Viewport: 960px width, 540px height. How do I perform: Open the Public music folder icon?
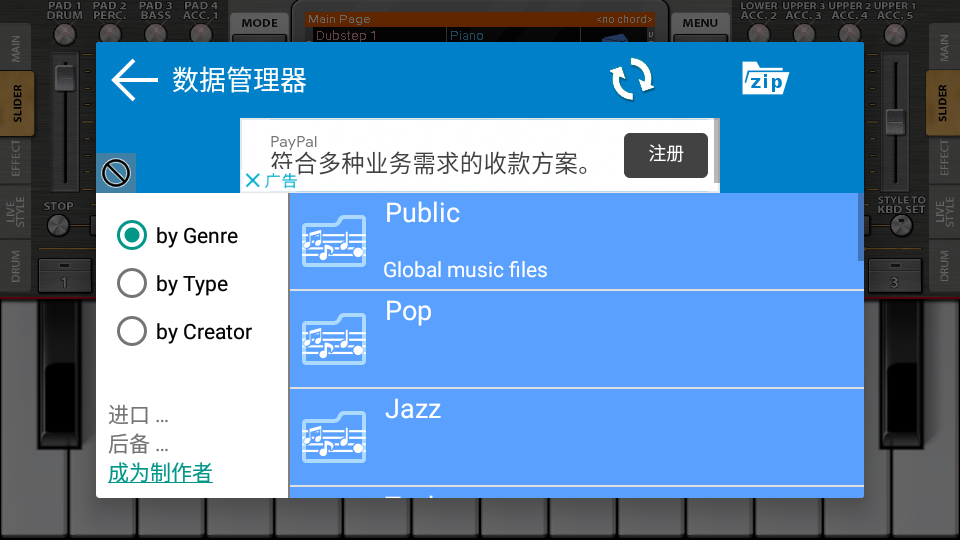click(x=334, y=241)
